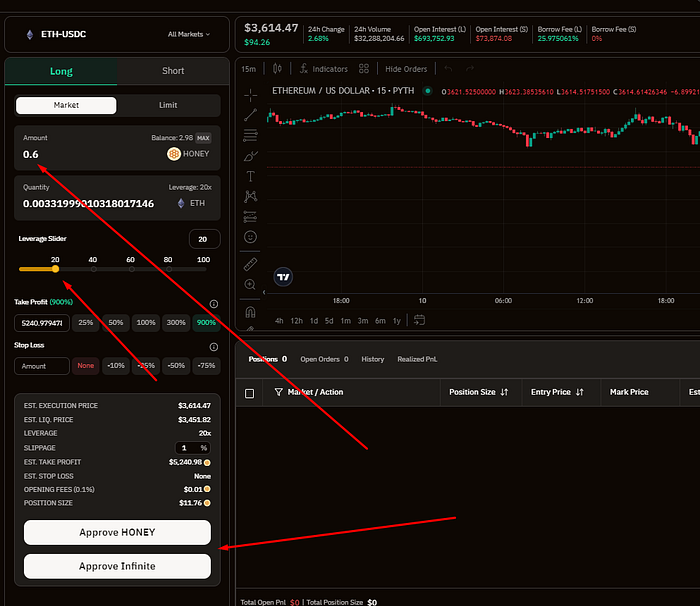Screen dimensions: 700x606
Task: Open the emoji icons tool
Action: 250,237
